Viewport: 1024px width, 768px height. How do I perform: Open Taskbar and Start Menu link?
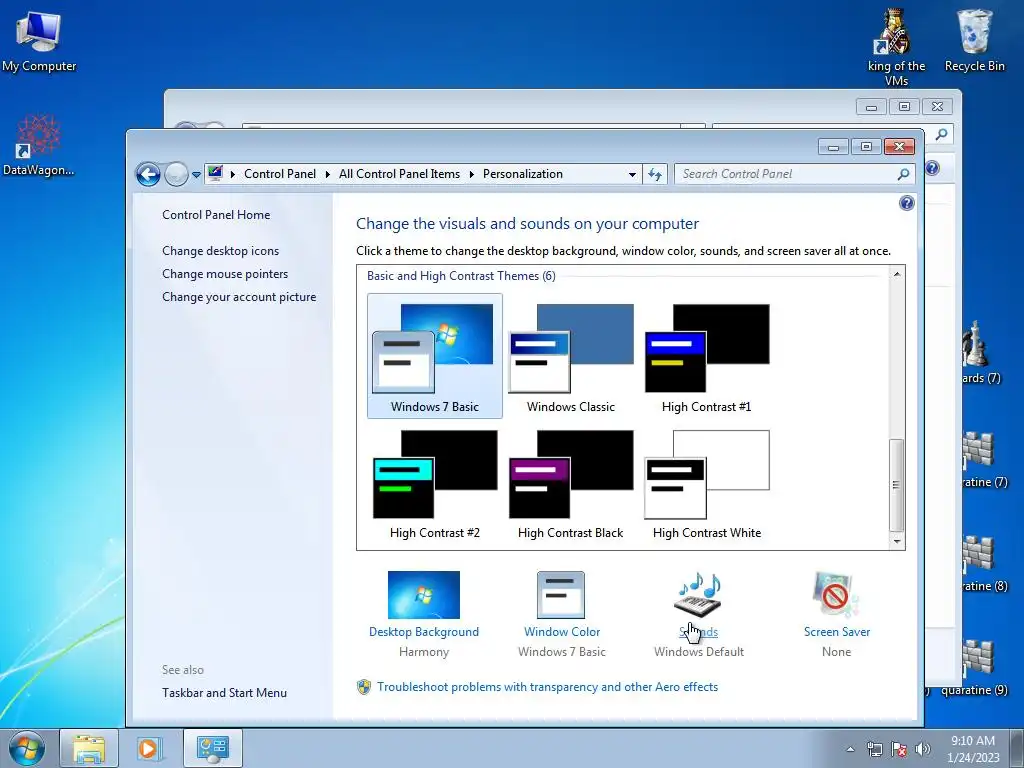pos(225,693)
